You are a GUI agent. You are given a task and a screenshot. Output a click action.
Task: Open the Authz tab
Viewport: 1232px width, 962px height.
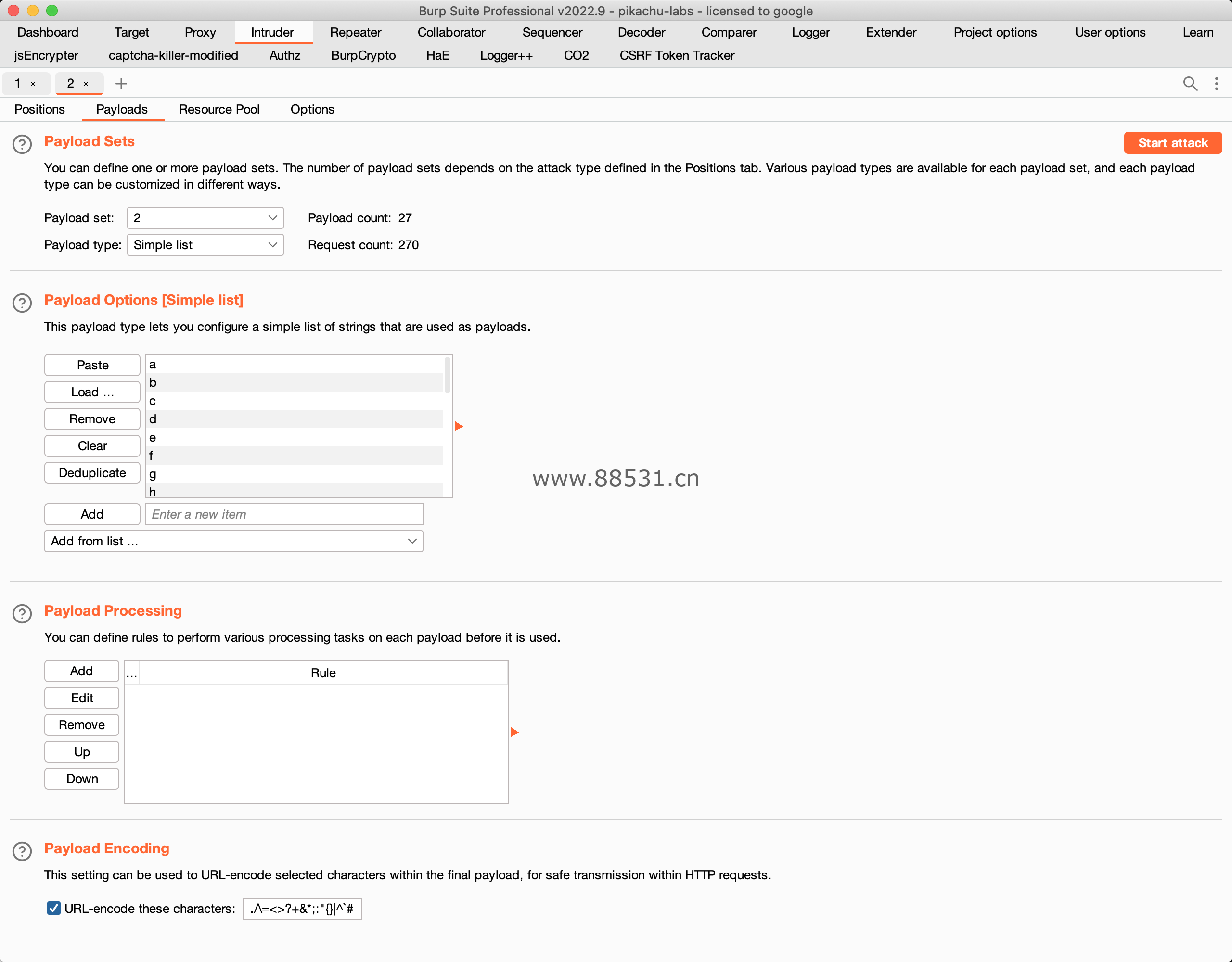[x=285, y=55]
